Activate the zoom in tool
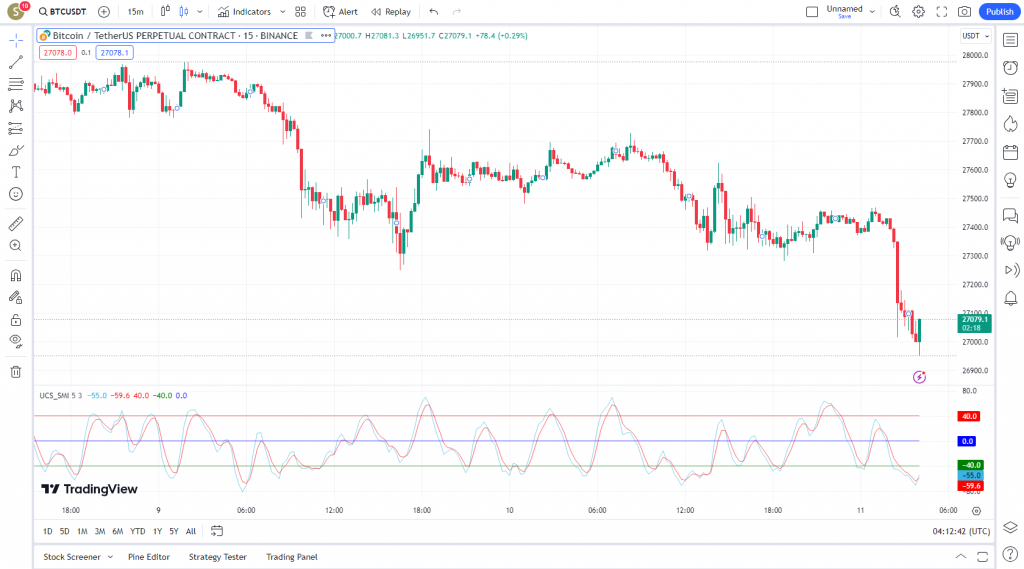 coord(16,246)
